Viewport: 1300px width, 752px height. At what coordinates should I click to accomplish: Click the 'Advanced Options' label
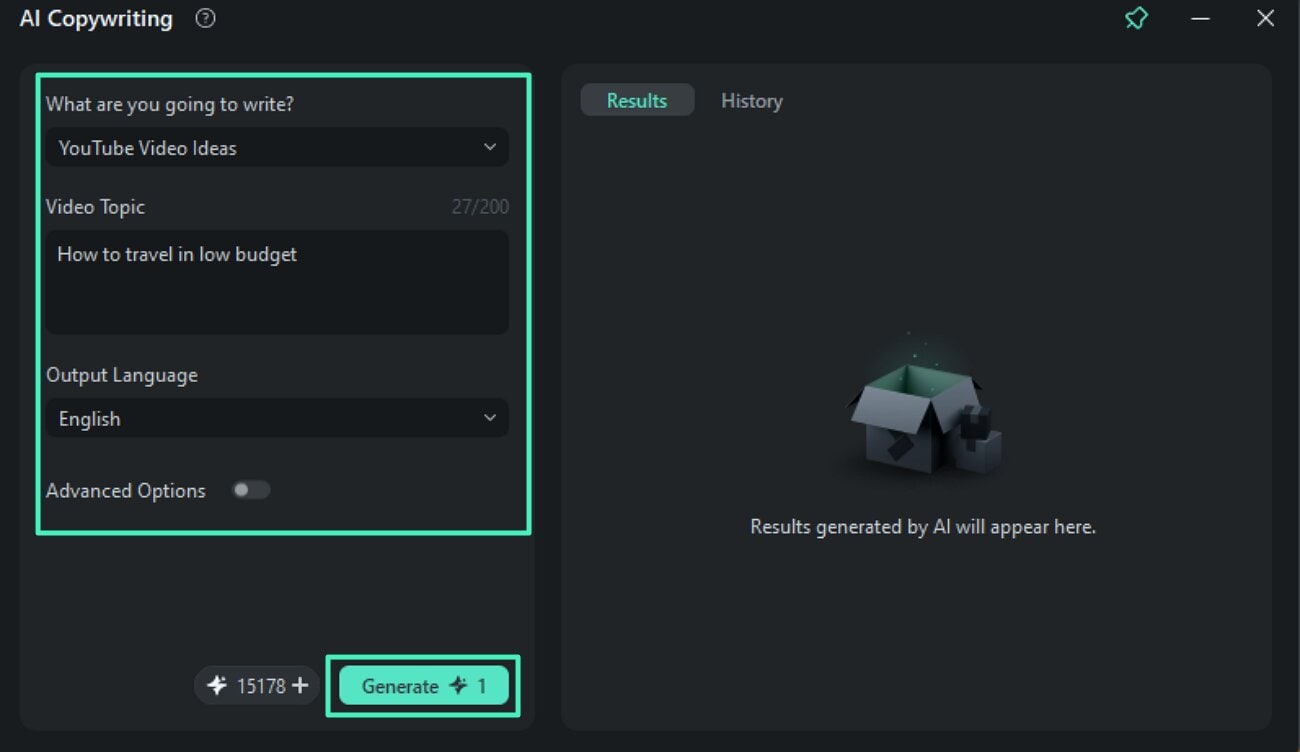(126, 491)
